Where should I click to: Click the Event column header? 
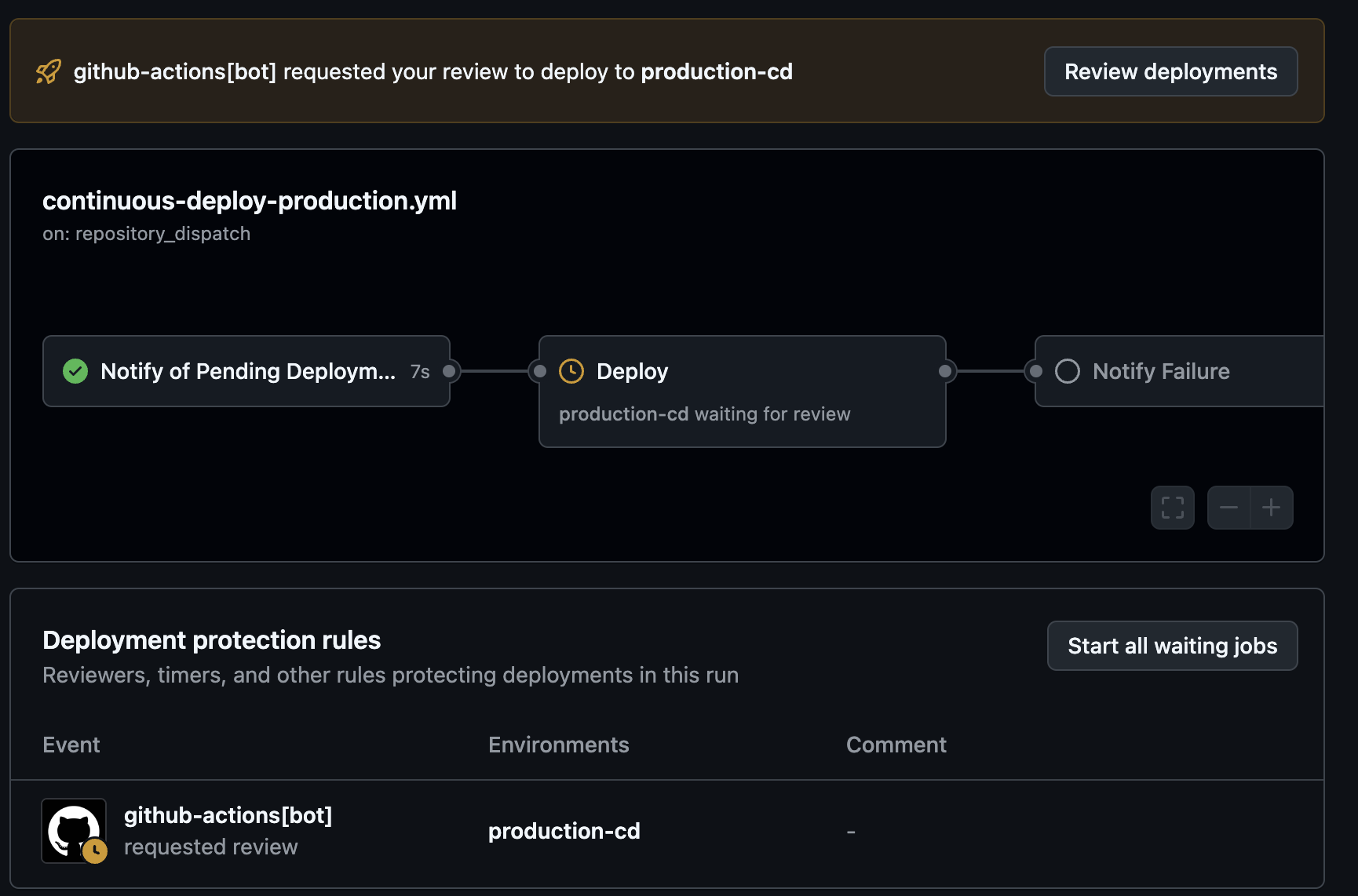point(71,744)
